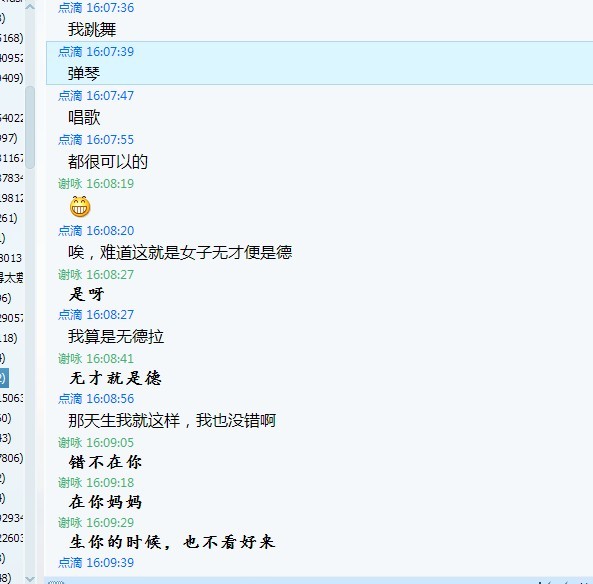Click sender header 点滴 16:09:39
593x584 pixels.
[96, 563]
